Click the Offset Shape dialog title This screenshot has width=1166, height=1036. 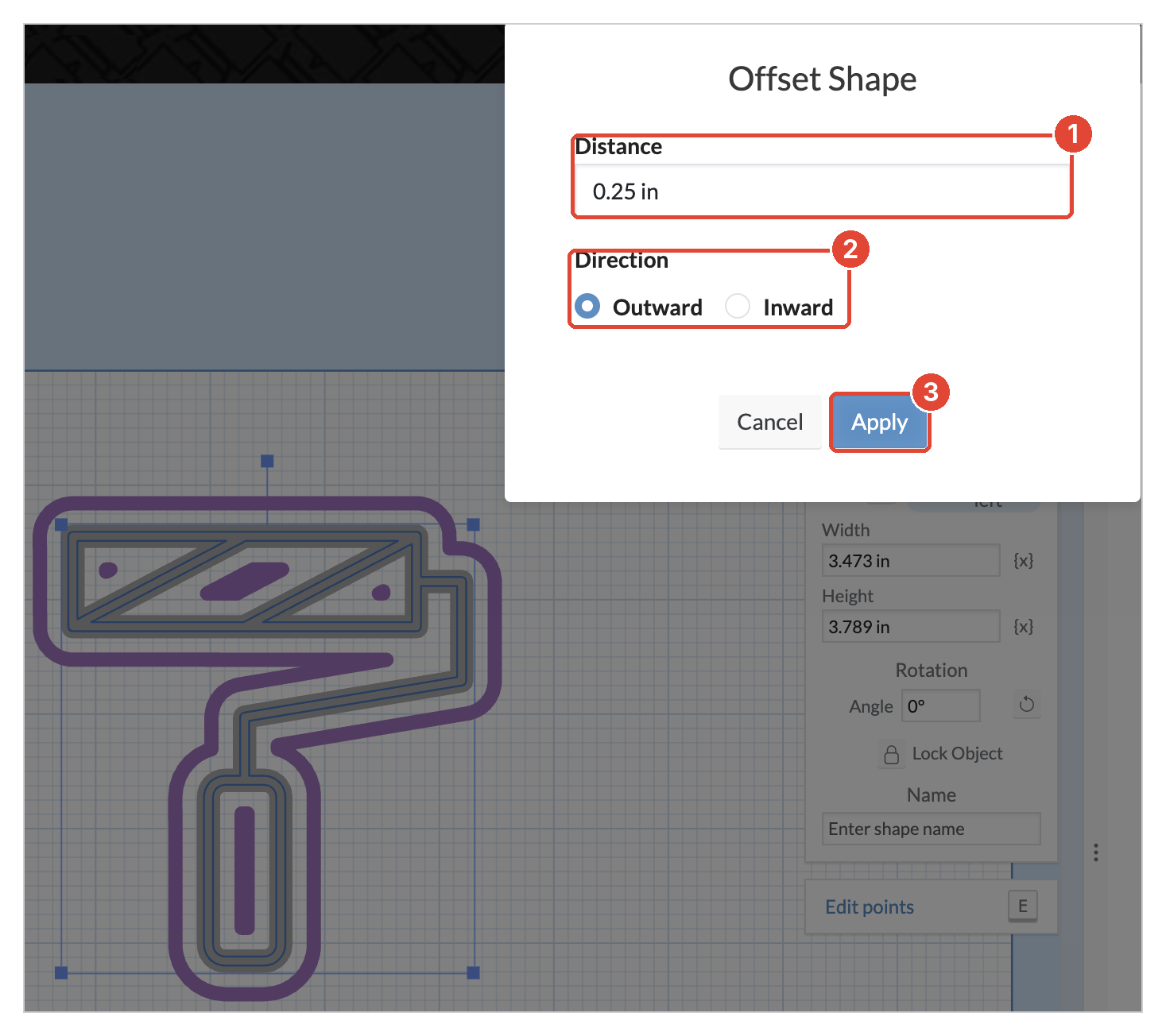tap(822, 79)
